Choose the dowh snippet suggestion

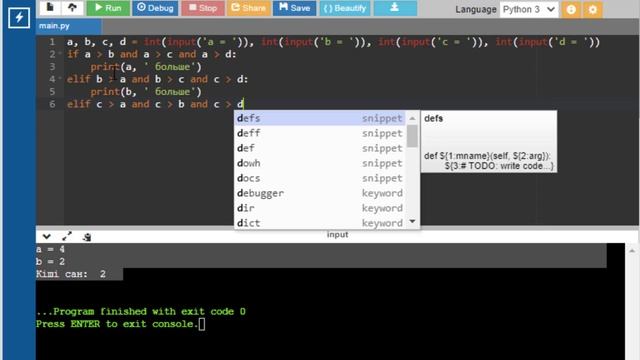[320, 163]
